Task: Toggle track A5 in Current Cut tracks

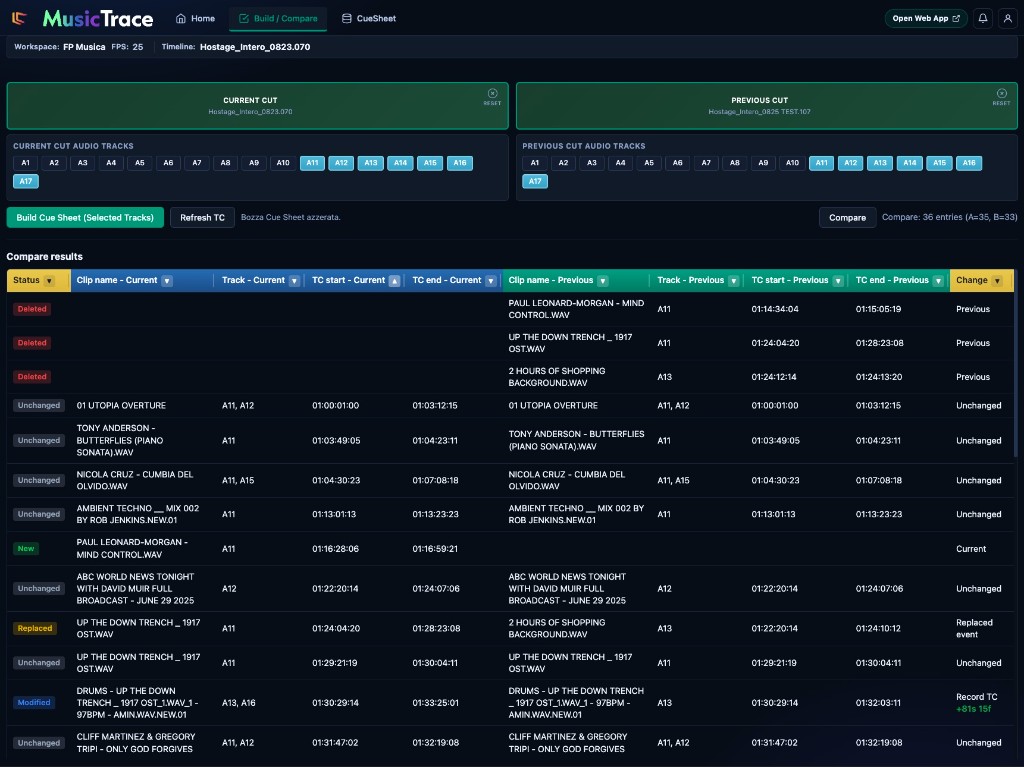Action: click(140, 163)
